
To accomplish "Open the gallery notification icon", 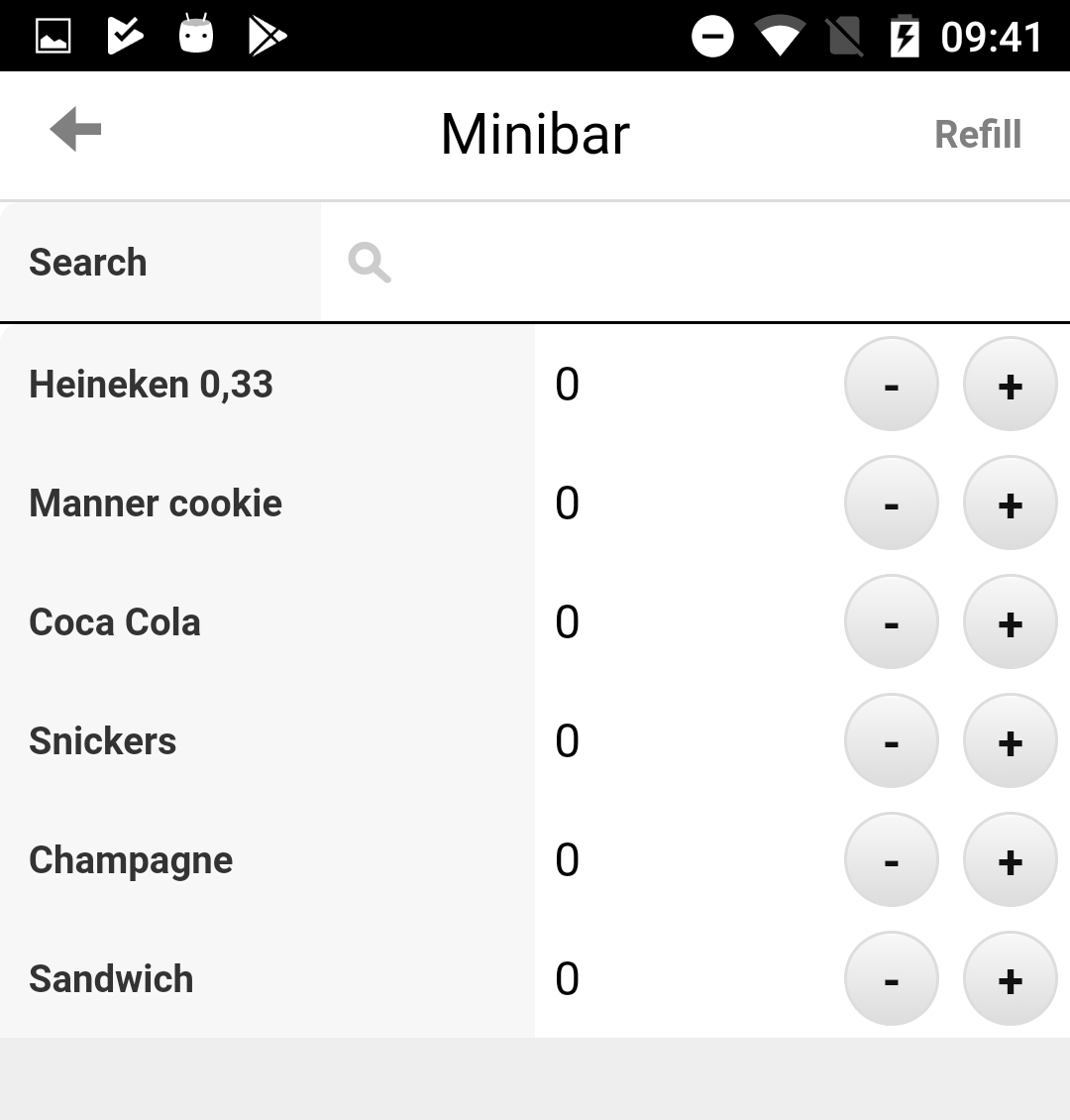I will point(53,36).
